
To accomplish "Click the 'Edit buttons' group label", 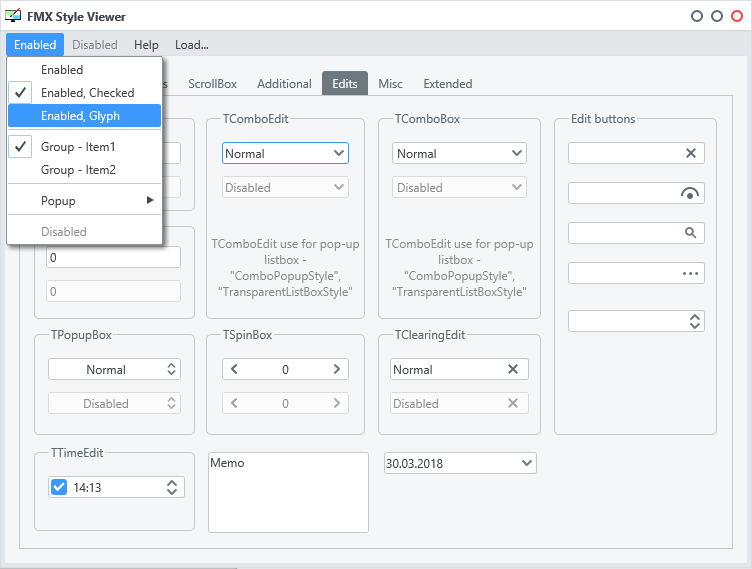I will click(x=603, y=119).
